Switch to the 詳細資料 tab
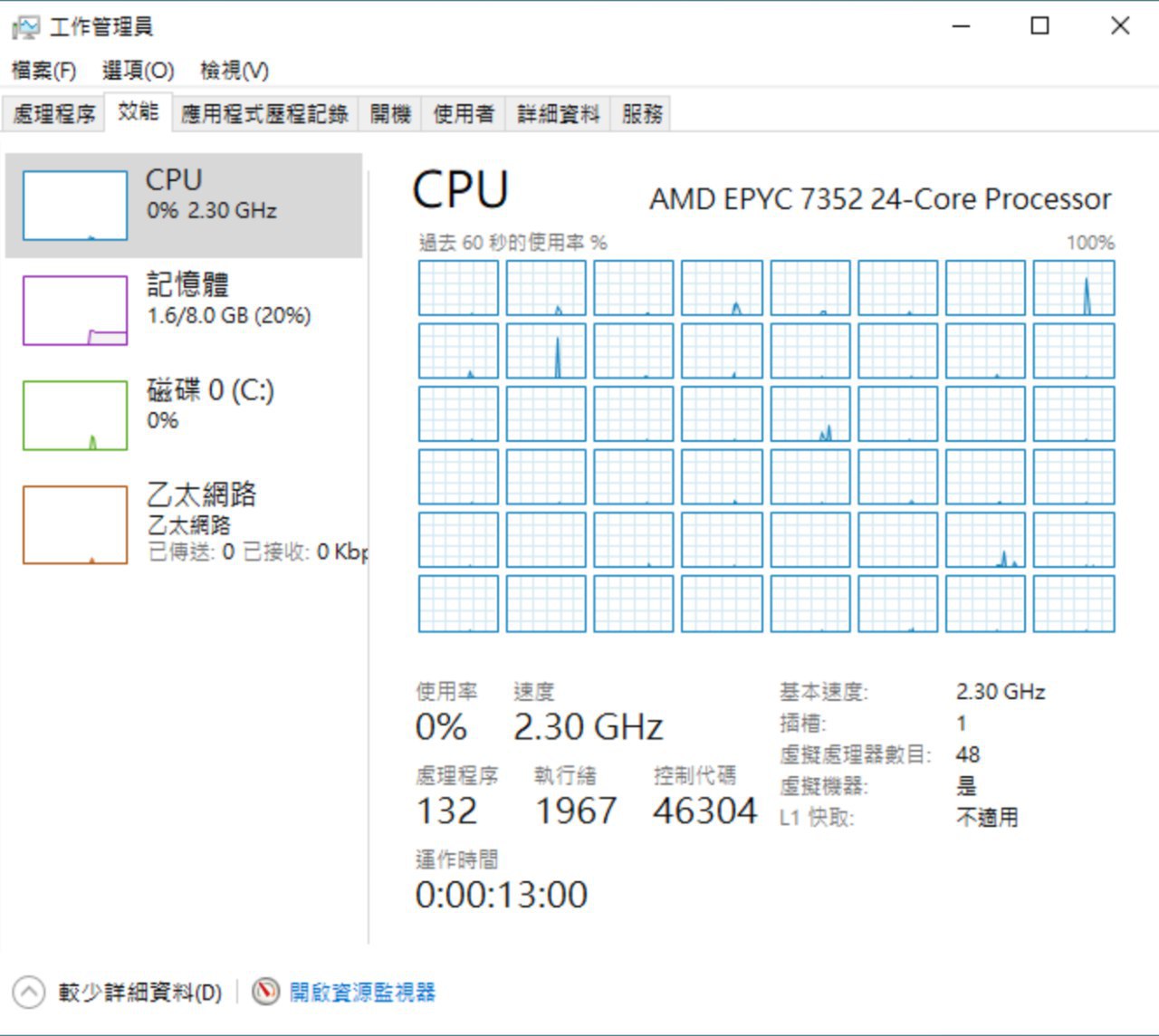Image resolution: width=1159 pixels, height=1036 pixels. coord(558,114)
